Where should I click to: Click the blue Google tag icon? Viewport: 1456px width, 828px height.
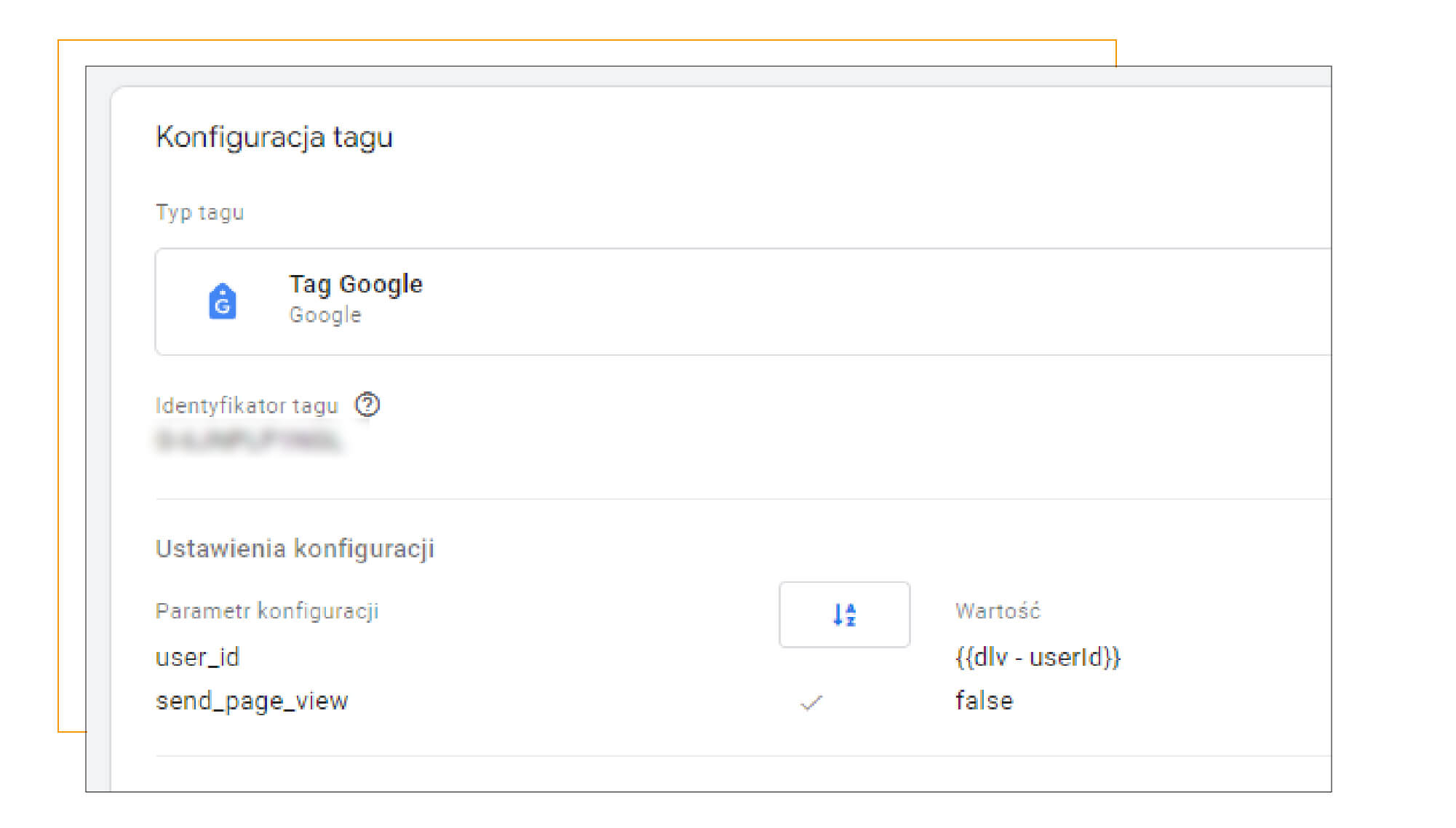click(223, 301)
